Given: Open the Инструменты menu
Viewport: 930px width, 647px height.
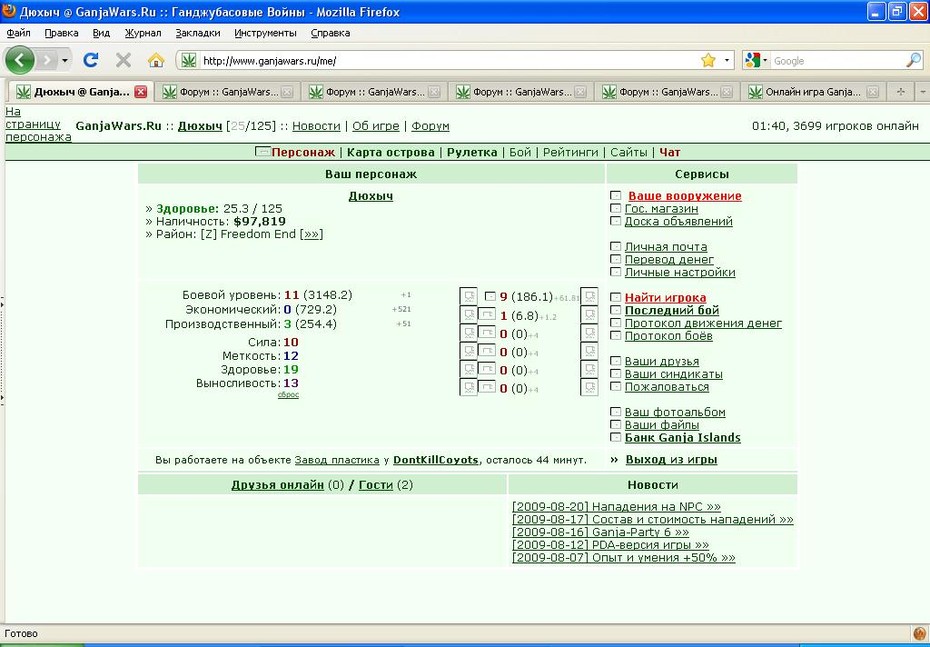Looking at the screenshot, I should [x=265, y=33].
